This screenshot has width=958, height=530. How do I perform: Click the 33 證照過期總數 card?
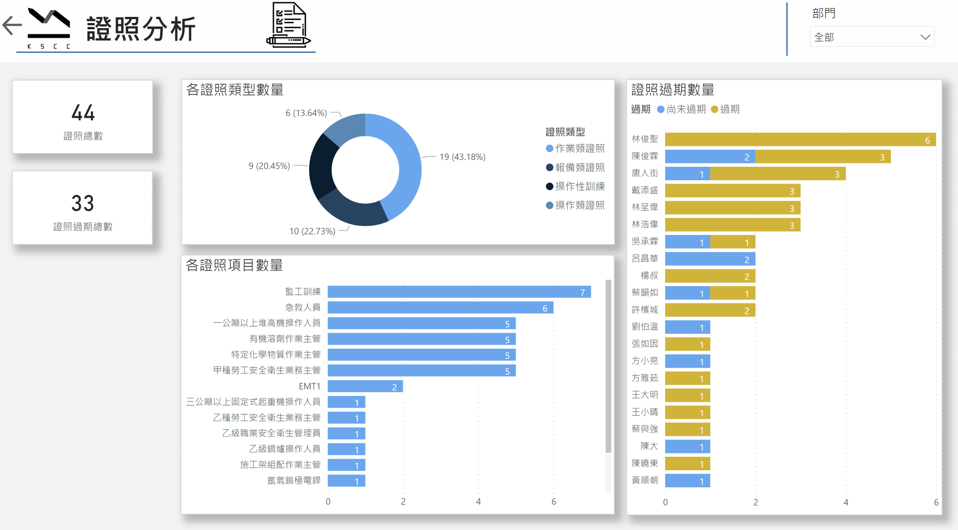click(82, 208)
